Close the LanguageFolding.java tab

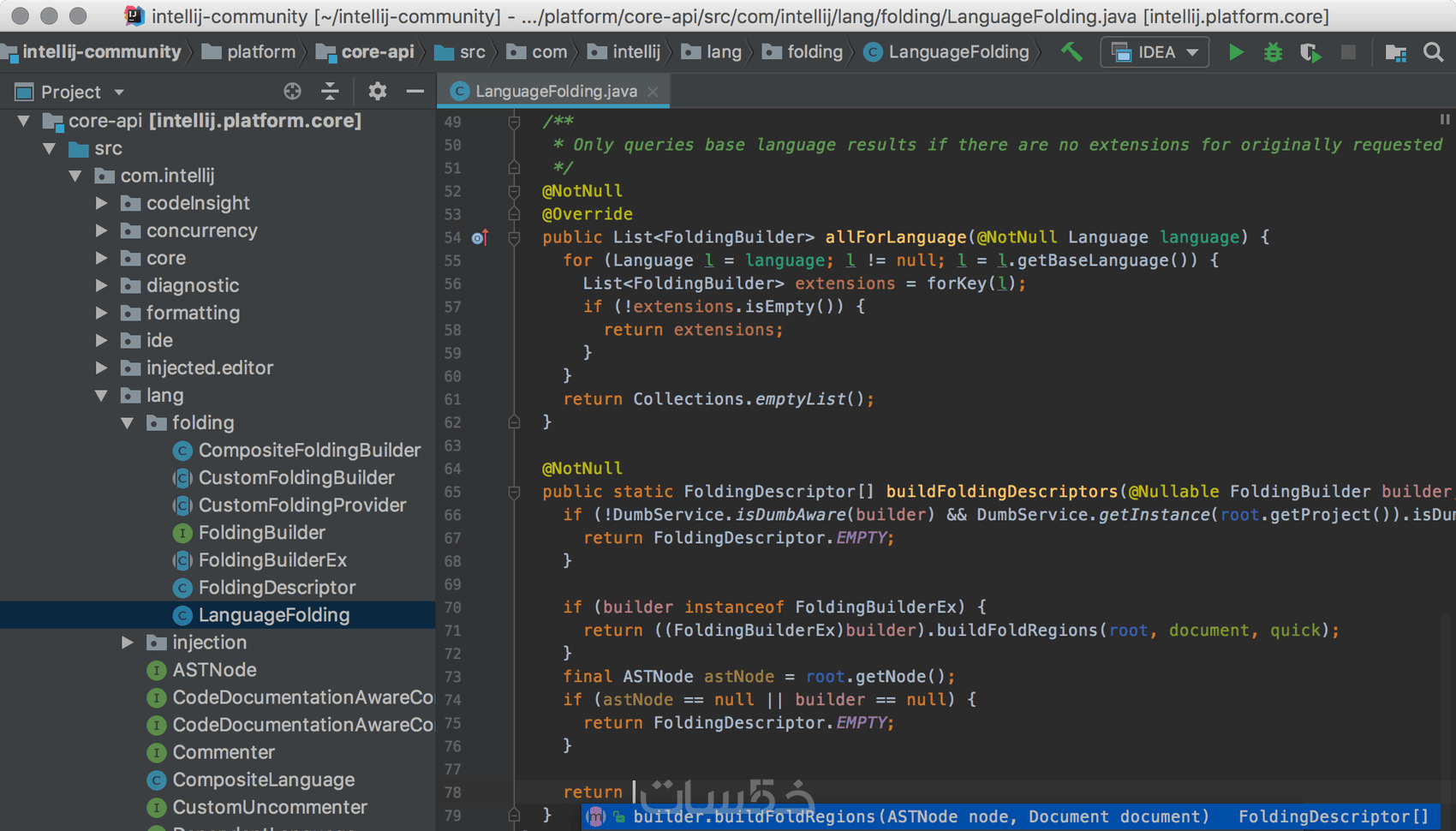pyautogui.click(x=653, y=91)
